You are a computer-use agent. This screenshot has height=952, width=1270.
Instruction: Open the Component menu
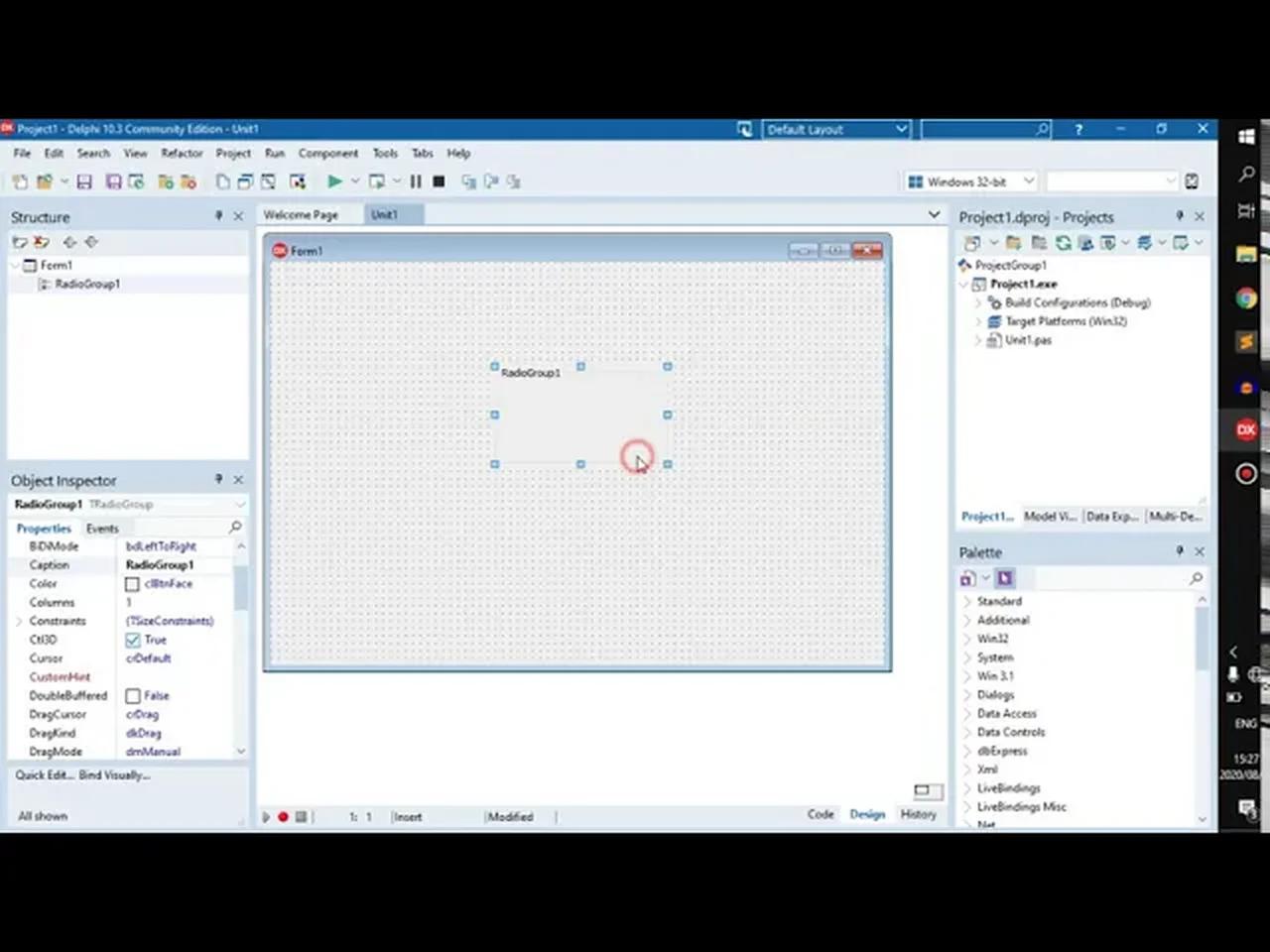(x=328, y=153)
